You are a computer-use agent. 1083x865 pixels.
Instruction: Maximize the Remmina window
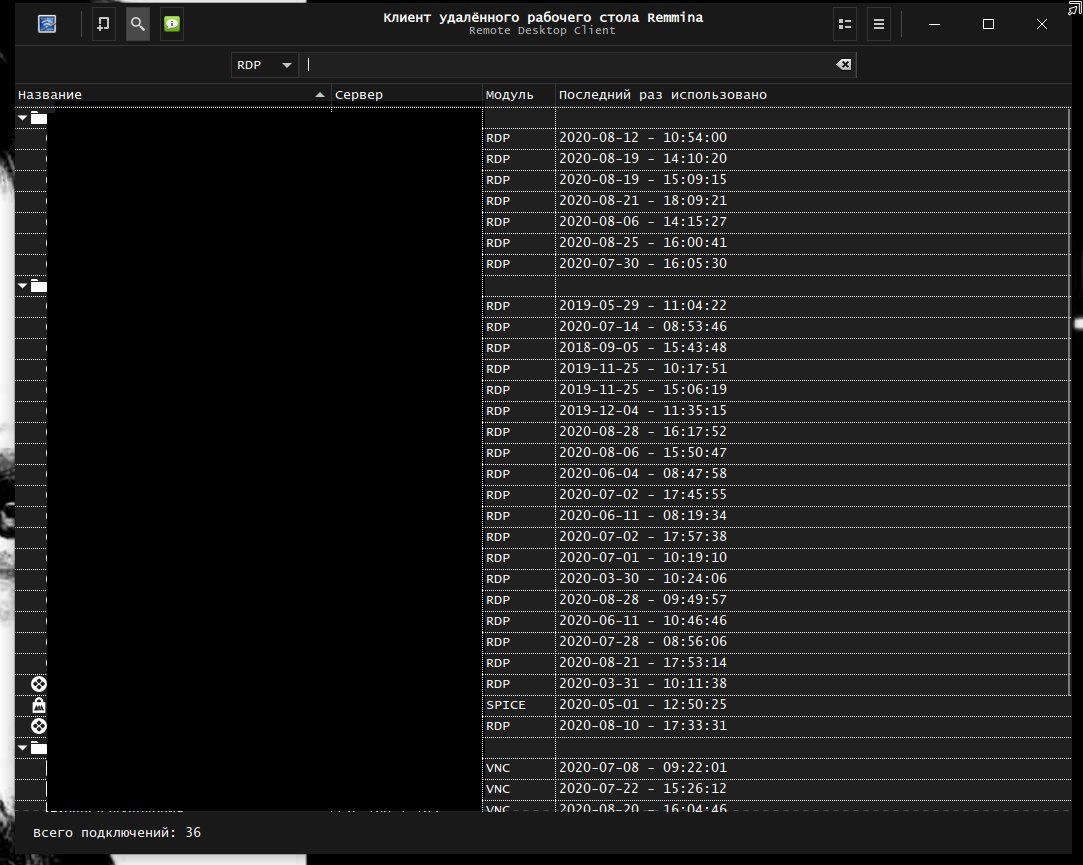click(988, 24)
